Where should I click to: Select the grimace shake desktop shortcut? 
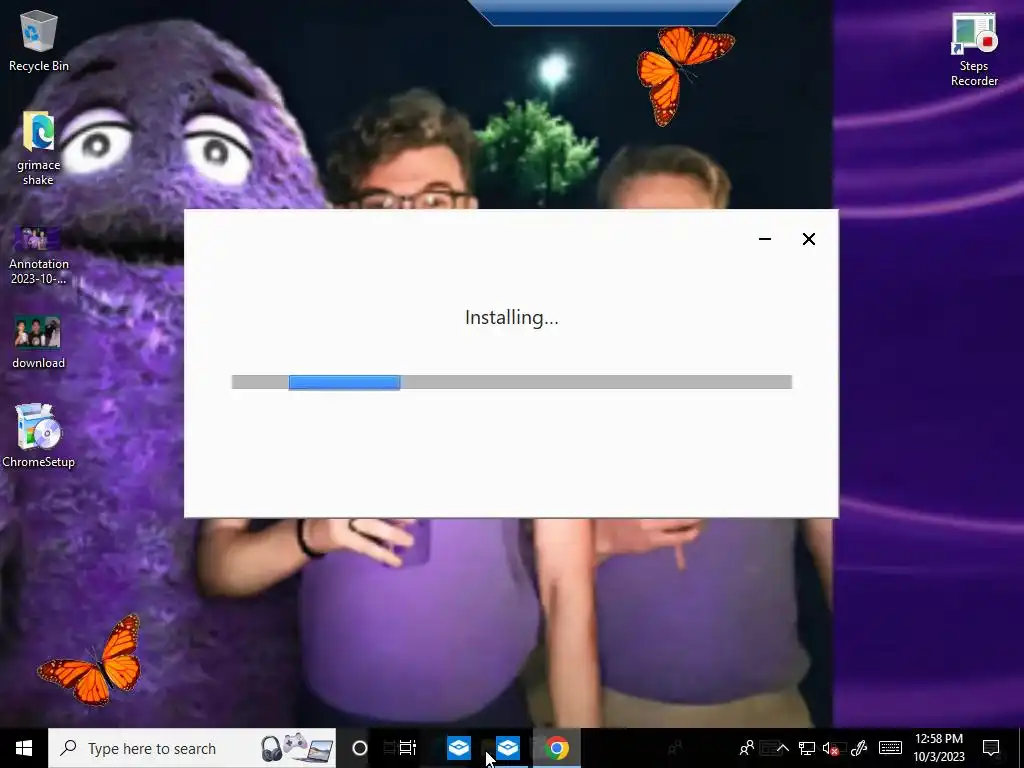[39, 148]
